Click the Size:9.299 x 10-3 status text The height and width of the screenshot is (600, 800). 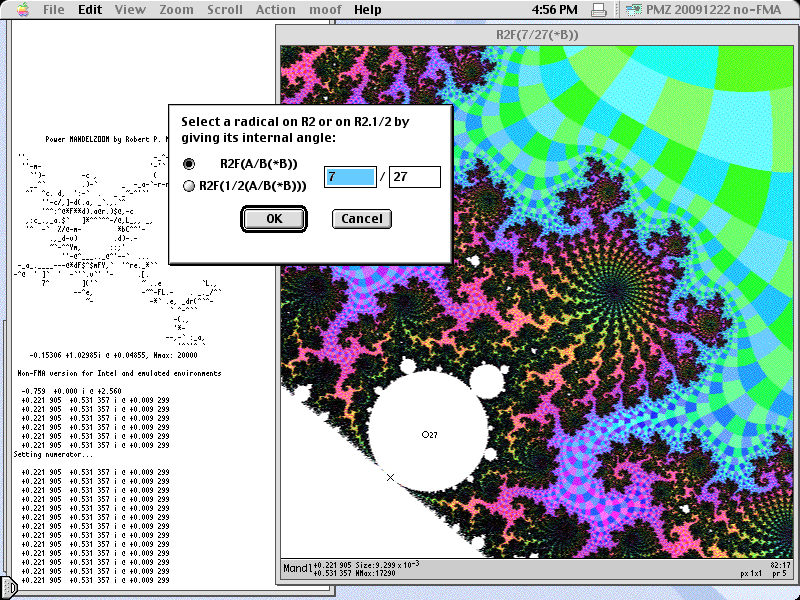pyautogui.click(x=385, y=564)
